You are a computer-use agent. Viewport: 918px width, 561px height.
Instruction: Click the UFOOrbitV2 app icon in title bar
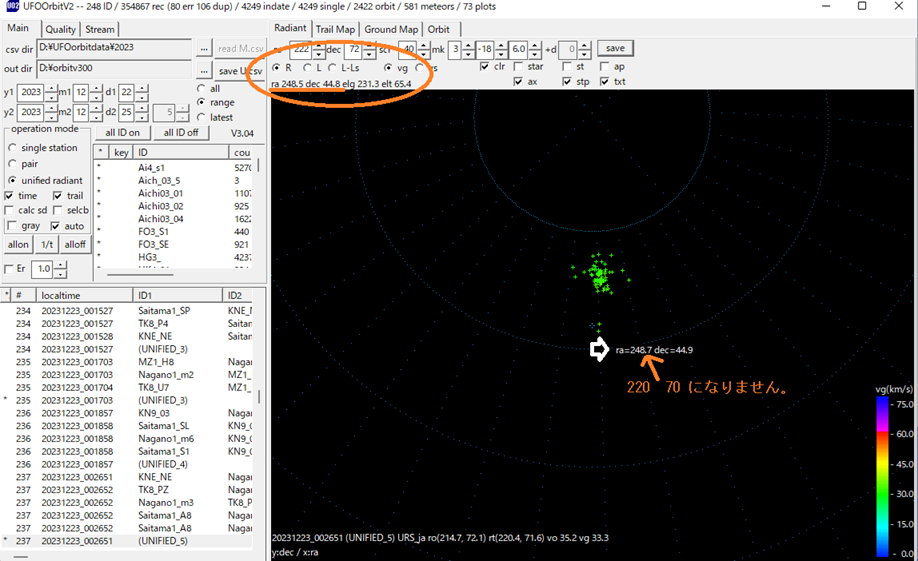click(11, 8)
